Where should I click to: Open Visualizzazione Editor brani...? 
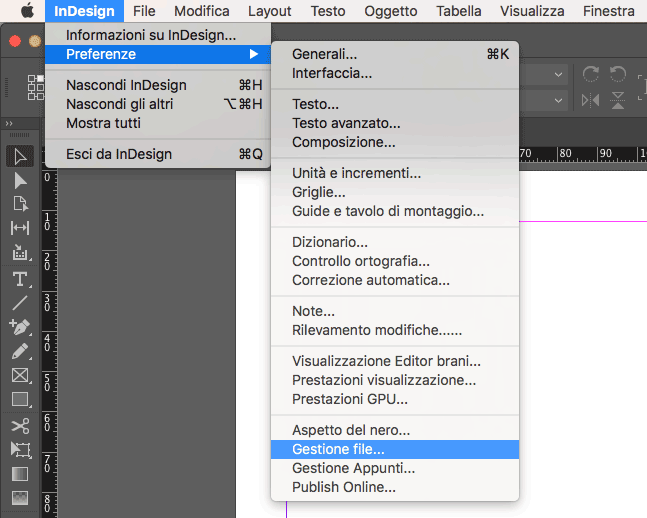coord(395,361)
